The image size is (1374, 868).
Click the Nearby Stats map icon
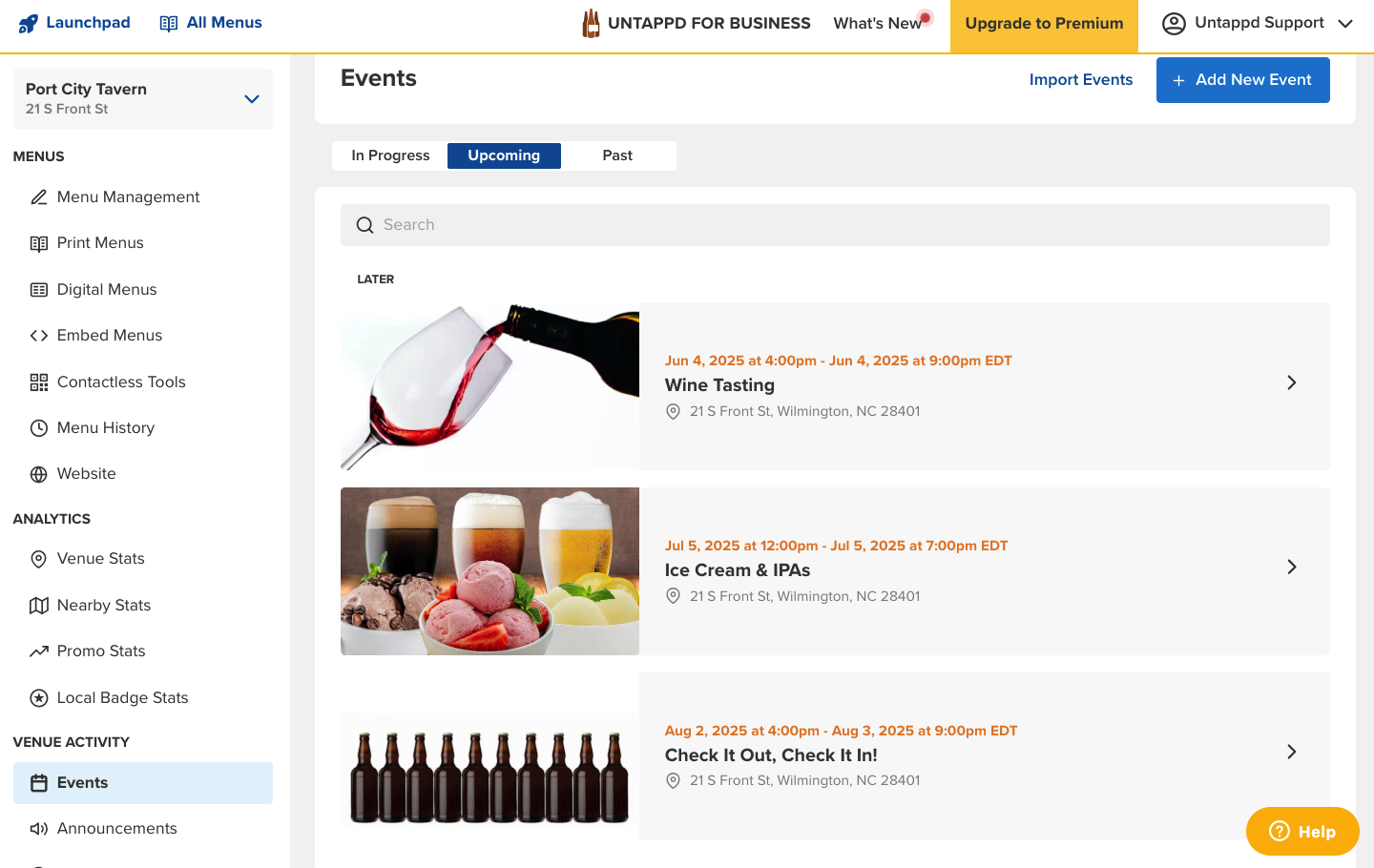[39, 606]
